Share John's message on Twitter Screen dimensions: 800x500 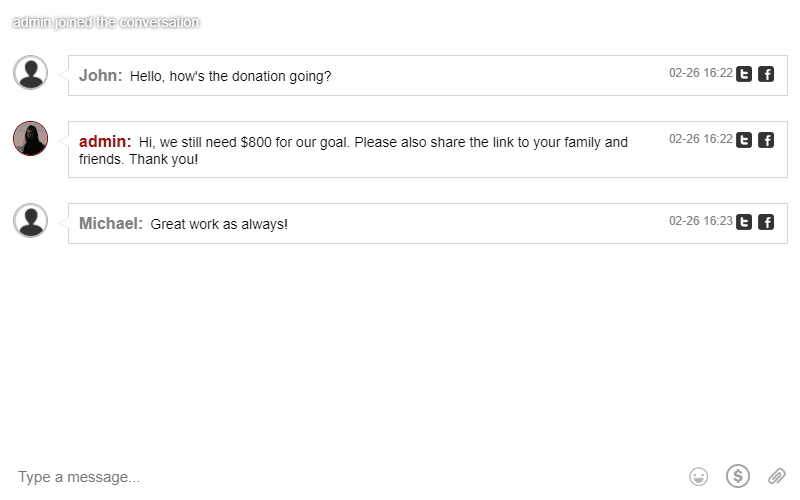point(744,74)
